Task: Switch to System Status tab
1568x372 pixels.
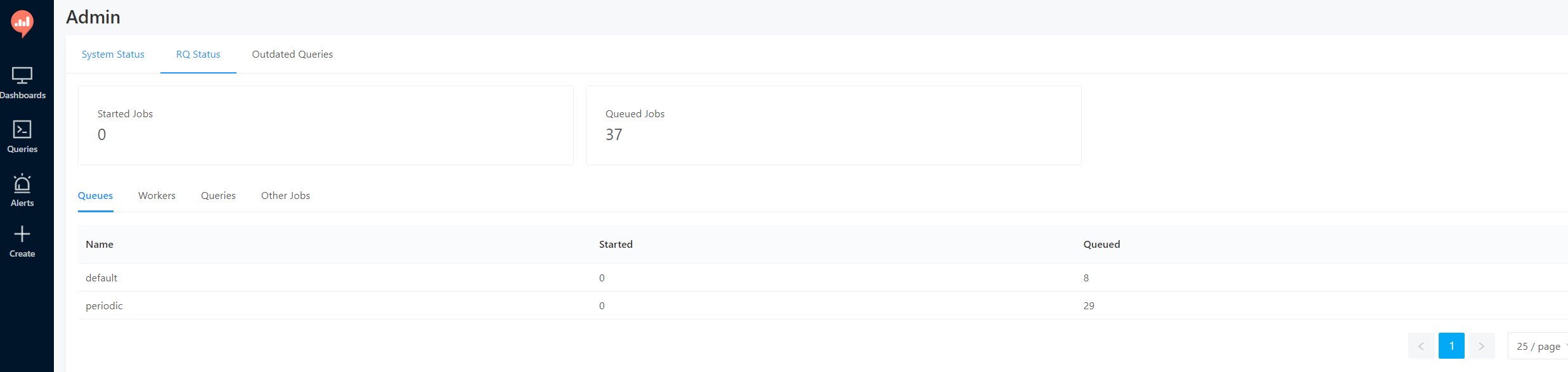Action: pos(113,55)
